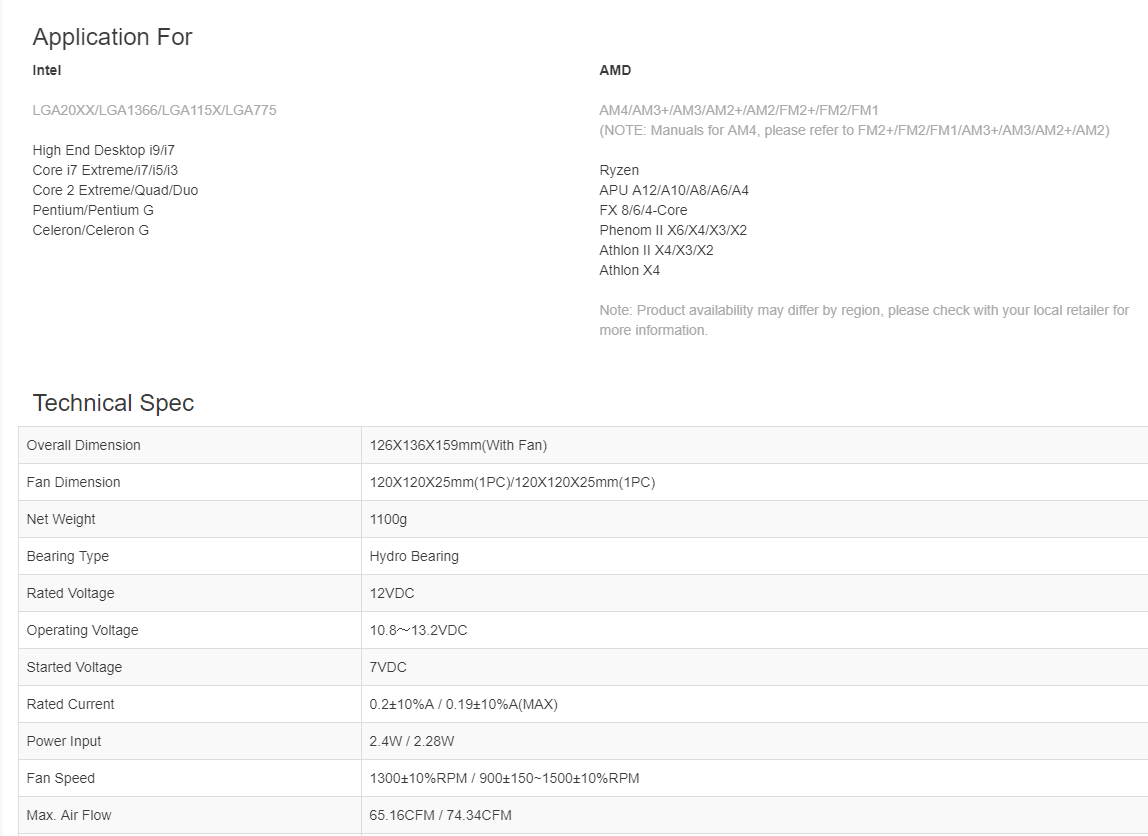
Task: Click the AMD column heading
Action: pyautogui.click(x=615, y=70)
